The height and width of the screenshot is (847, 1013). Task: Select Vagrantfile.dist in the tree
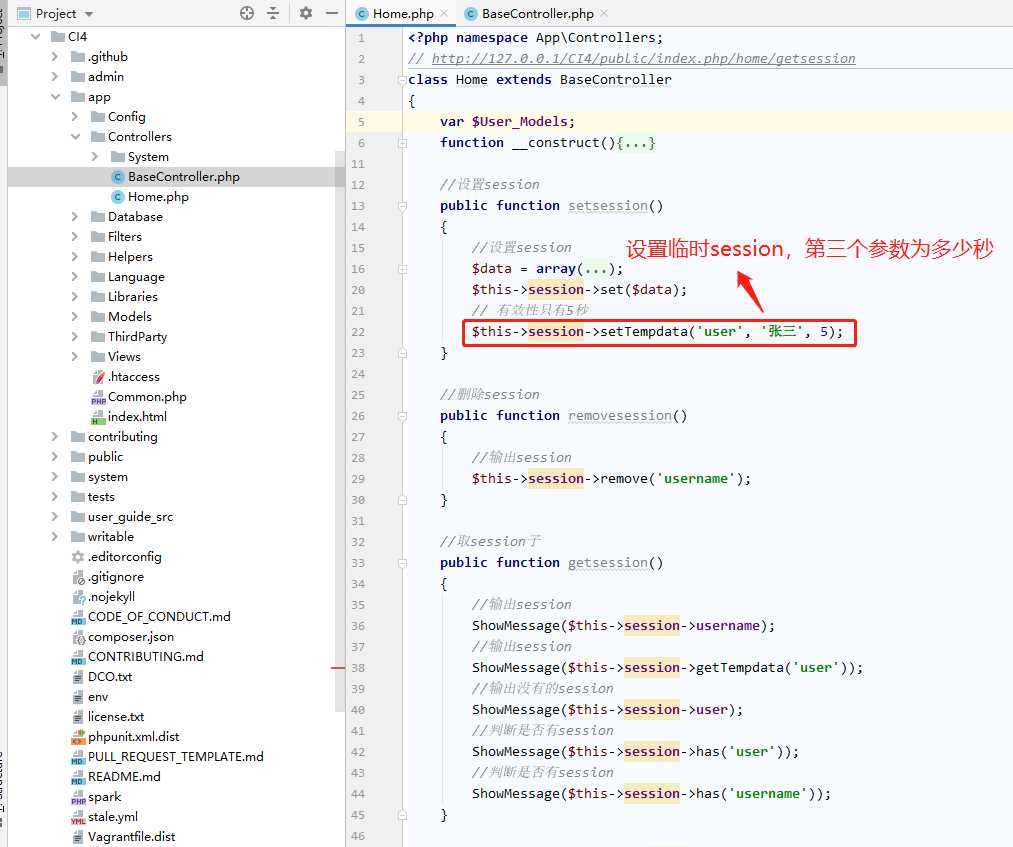click(x=131, y=837)
